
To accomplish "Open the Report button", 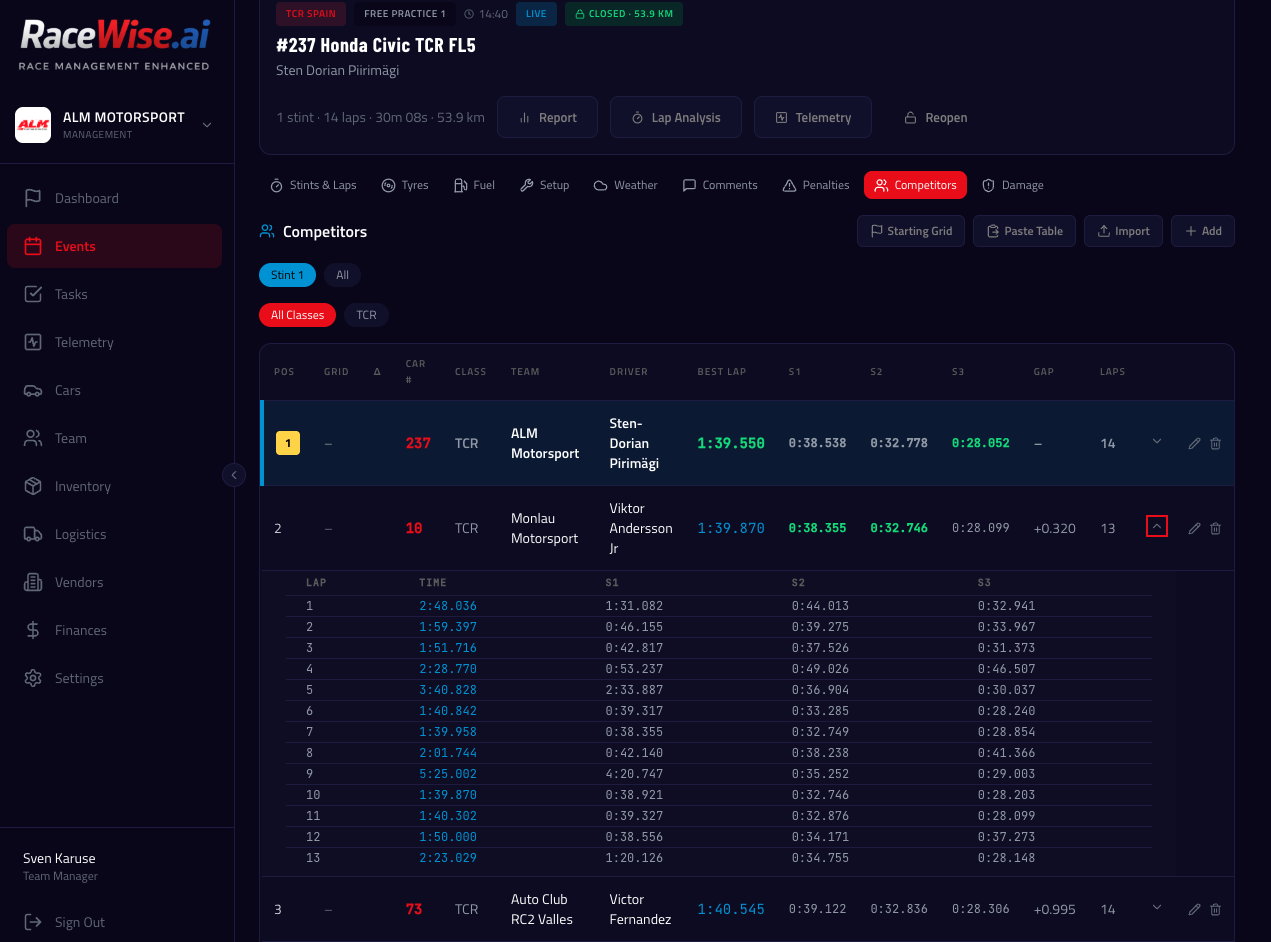I will [x=547, y=117].
